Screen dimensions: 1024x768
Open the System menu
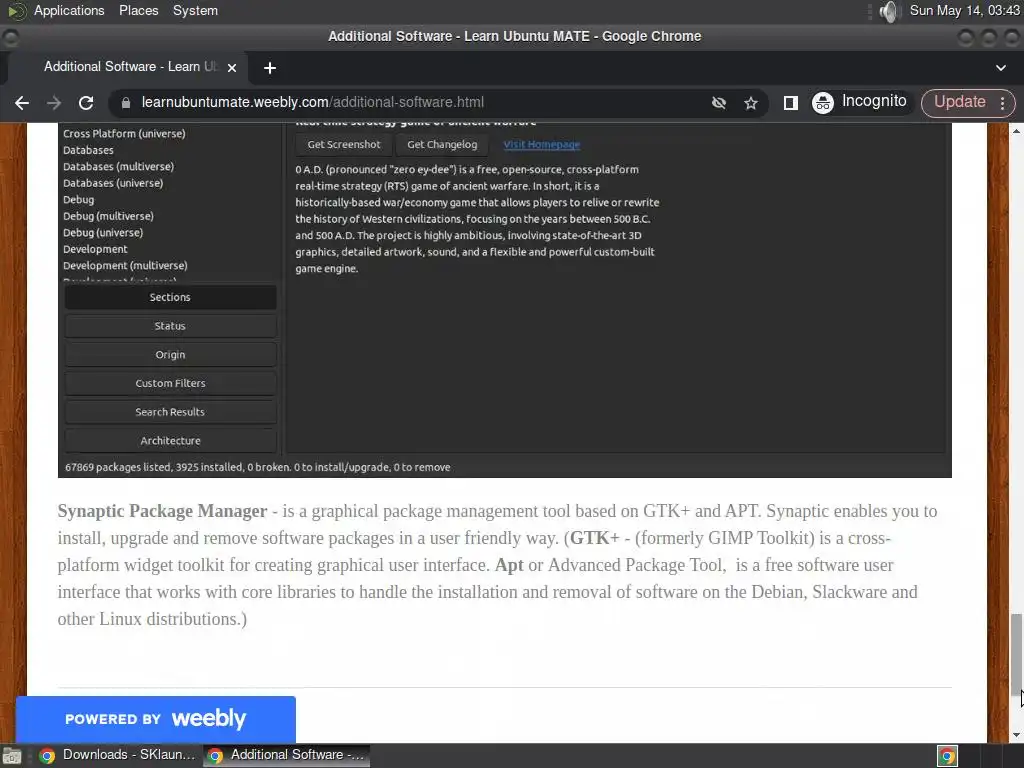coord(195,10)
